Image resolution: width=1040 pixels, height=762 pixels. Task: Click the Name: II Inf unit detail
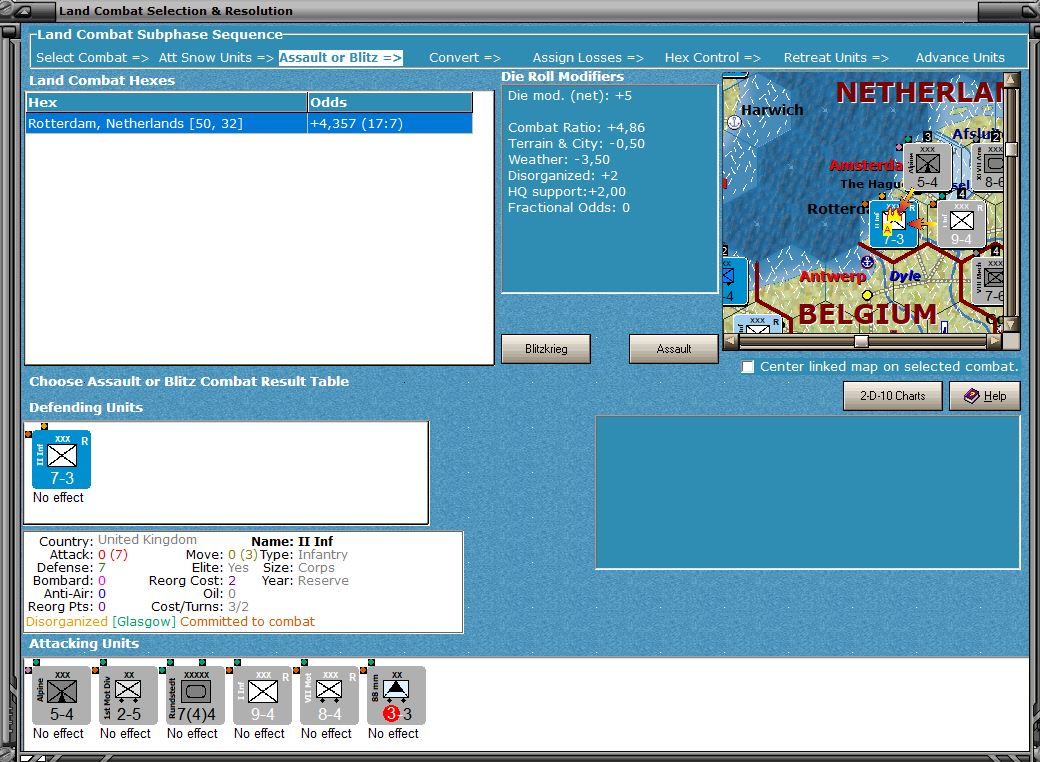[x=292, y=542]
